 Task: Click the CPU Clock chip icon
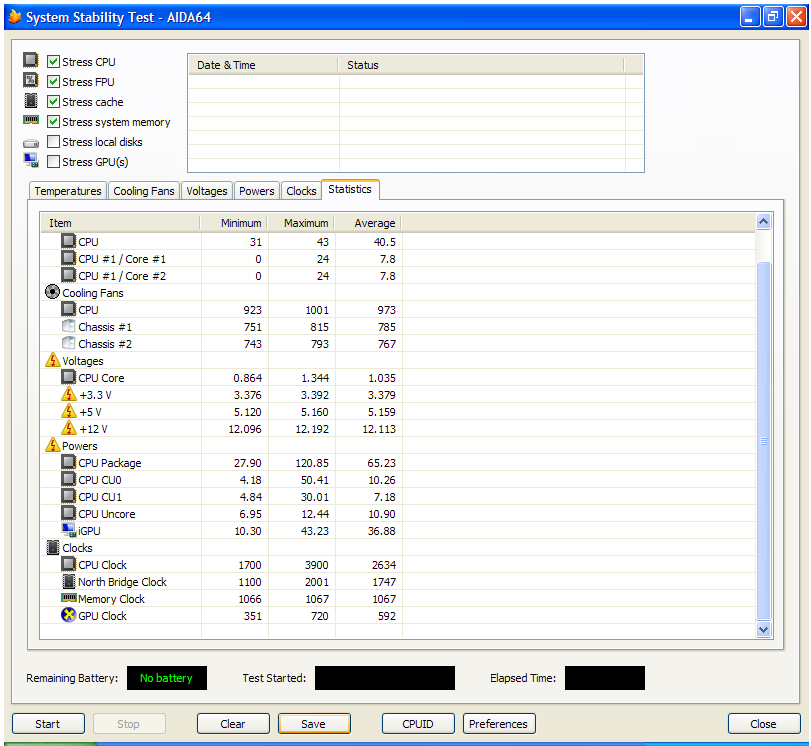click(68, 564)
